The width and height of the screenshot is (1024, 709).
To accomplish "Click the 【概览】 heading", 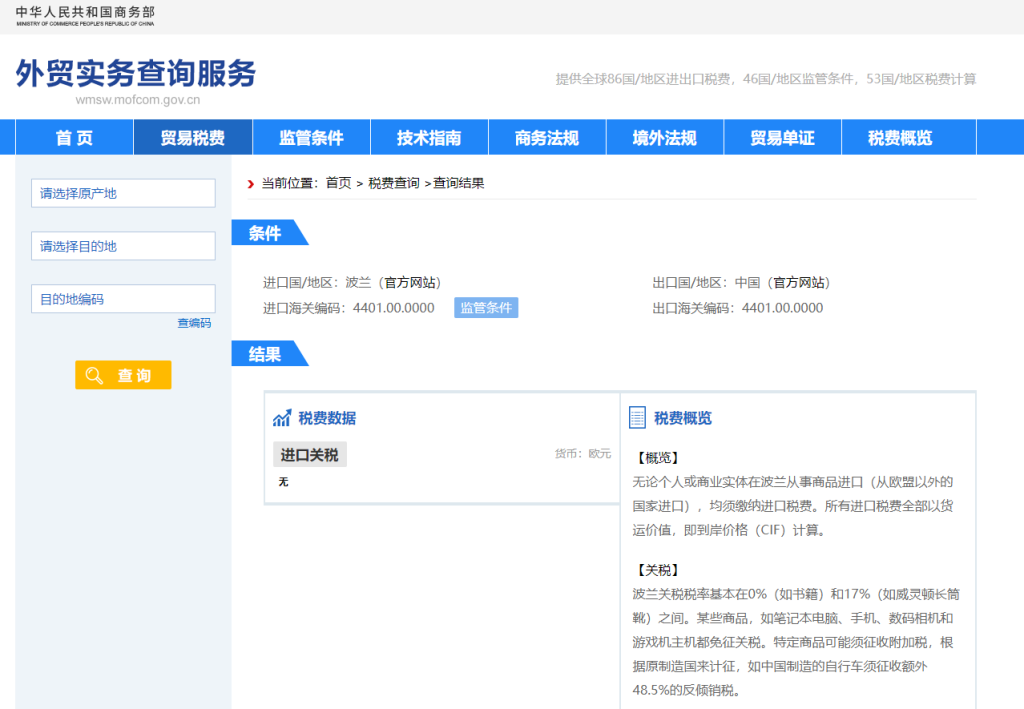I will click(x=658, y=458).
